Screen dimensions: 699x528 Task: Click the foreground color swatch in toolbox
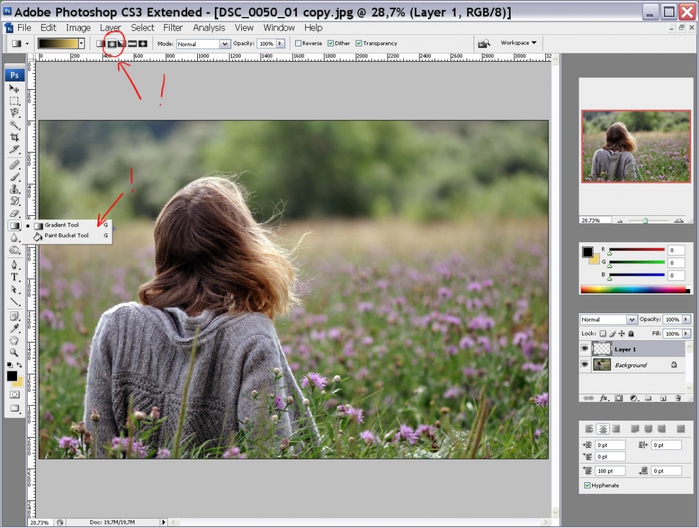click(x=12, y=376)
